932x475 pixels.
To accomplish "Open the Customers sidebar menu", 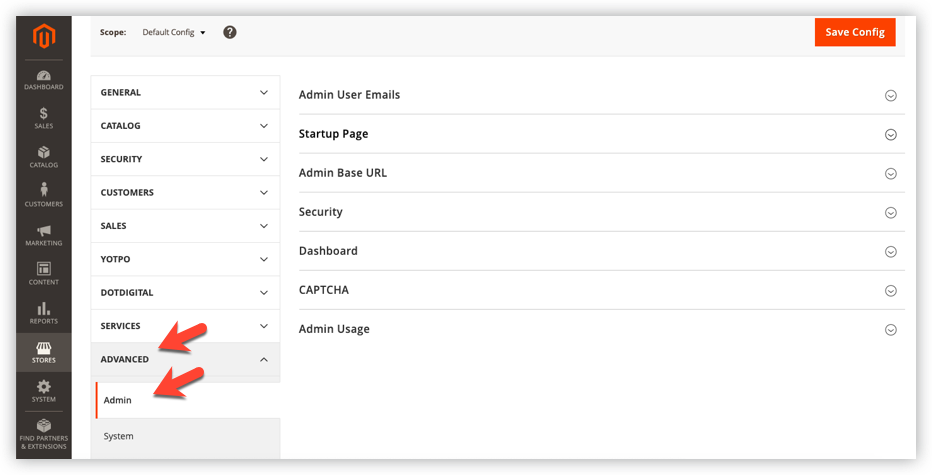I will pos(43,196).
